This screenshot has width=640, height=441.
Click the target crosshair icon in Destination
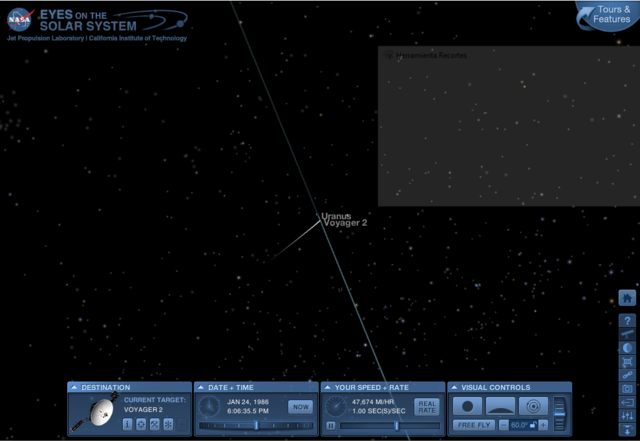tap(141, 424)
